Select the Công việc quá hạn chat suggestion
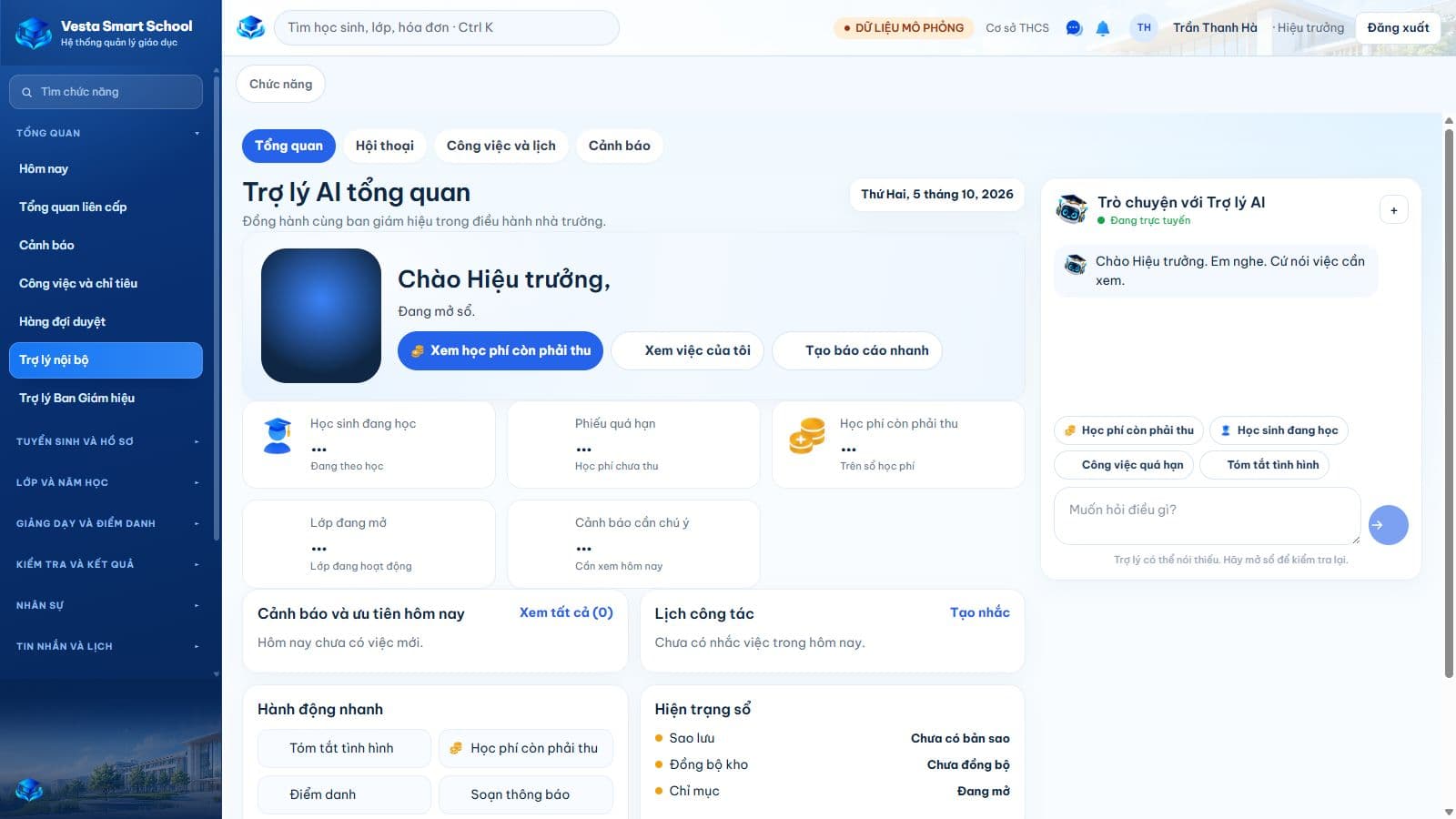The image size is (1456, 819). (1124, 465)
